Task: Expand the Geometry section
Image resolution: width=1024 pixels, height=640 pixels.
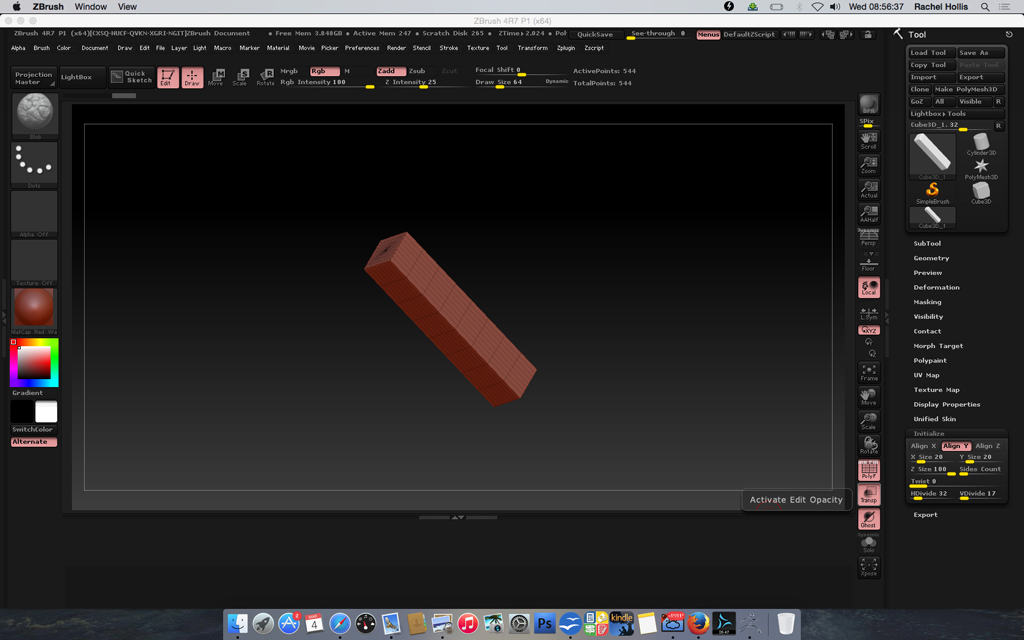Action: [931, 259]
